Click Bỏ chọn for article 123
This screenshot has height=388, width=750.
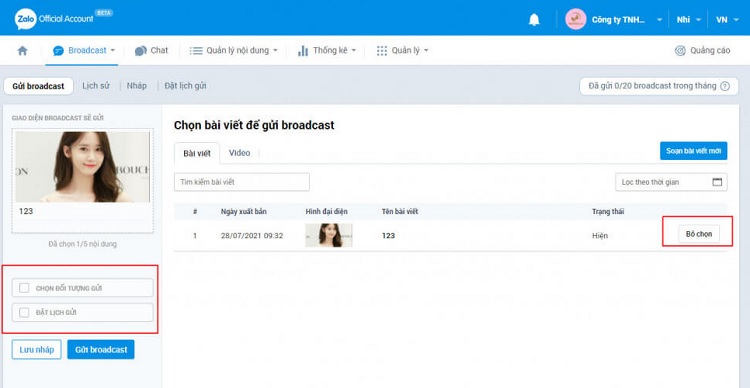click(699, 234)
